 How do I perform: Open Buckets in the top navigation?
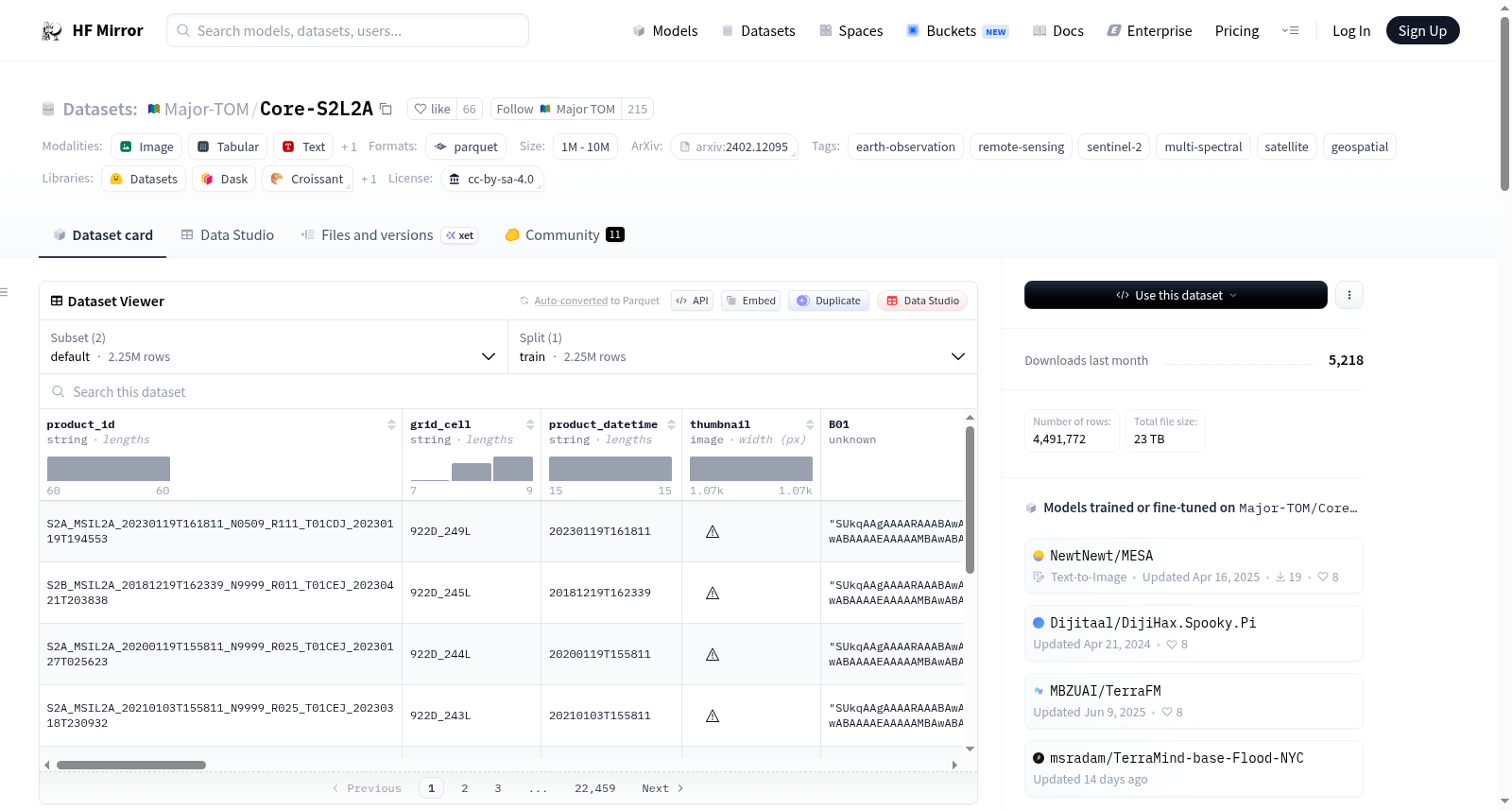[x=957, y=31]
